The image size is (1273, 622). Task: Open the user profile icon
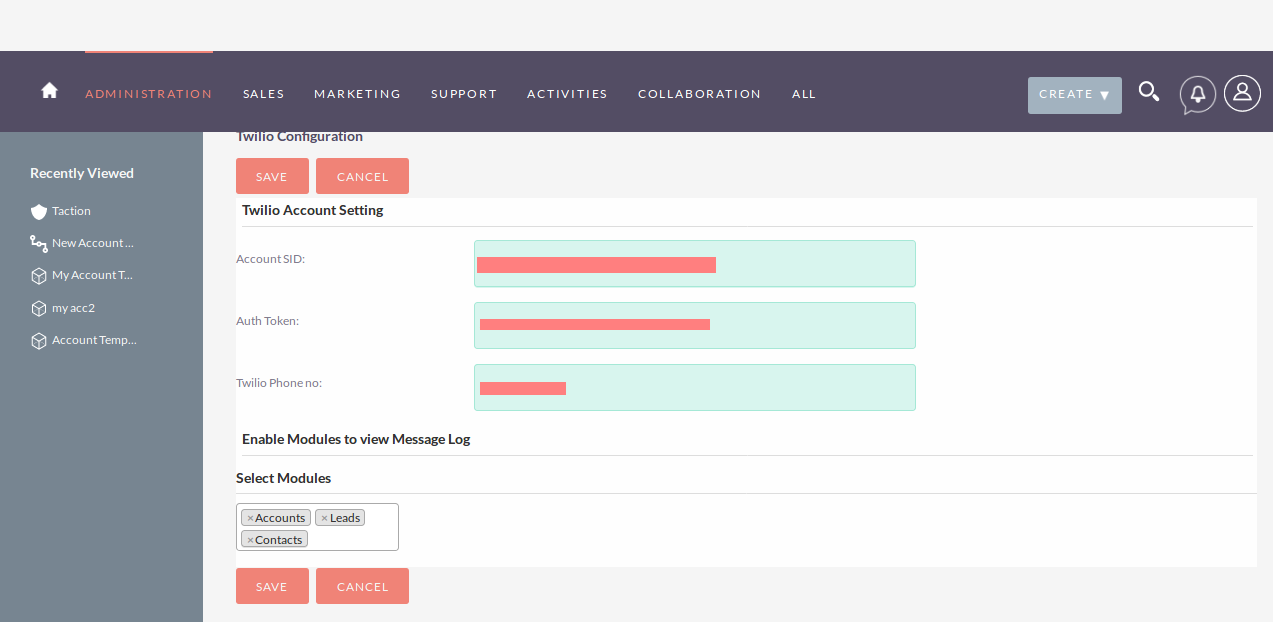coord(1242,93)
